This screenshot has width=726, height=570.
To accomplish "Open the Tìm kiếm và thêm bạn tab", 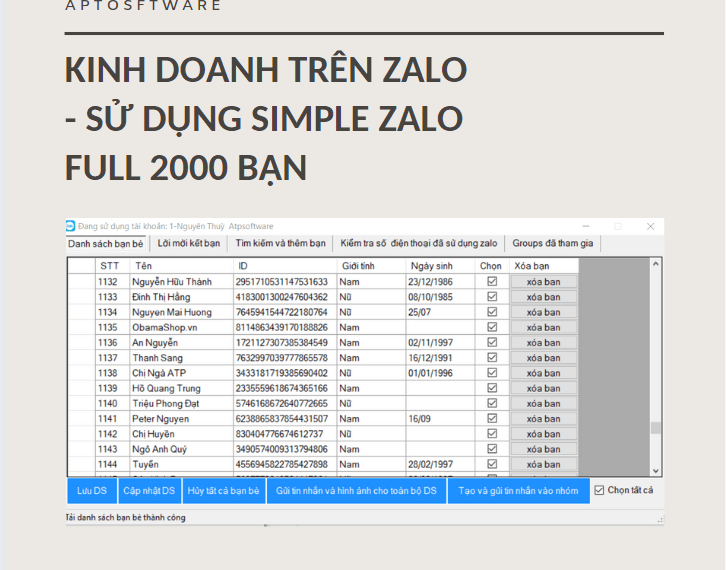I will [280, 243].
